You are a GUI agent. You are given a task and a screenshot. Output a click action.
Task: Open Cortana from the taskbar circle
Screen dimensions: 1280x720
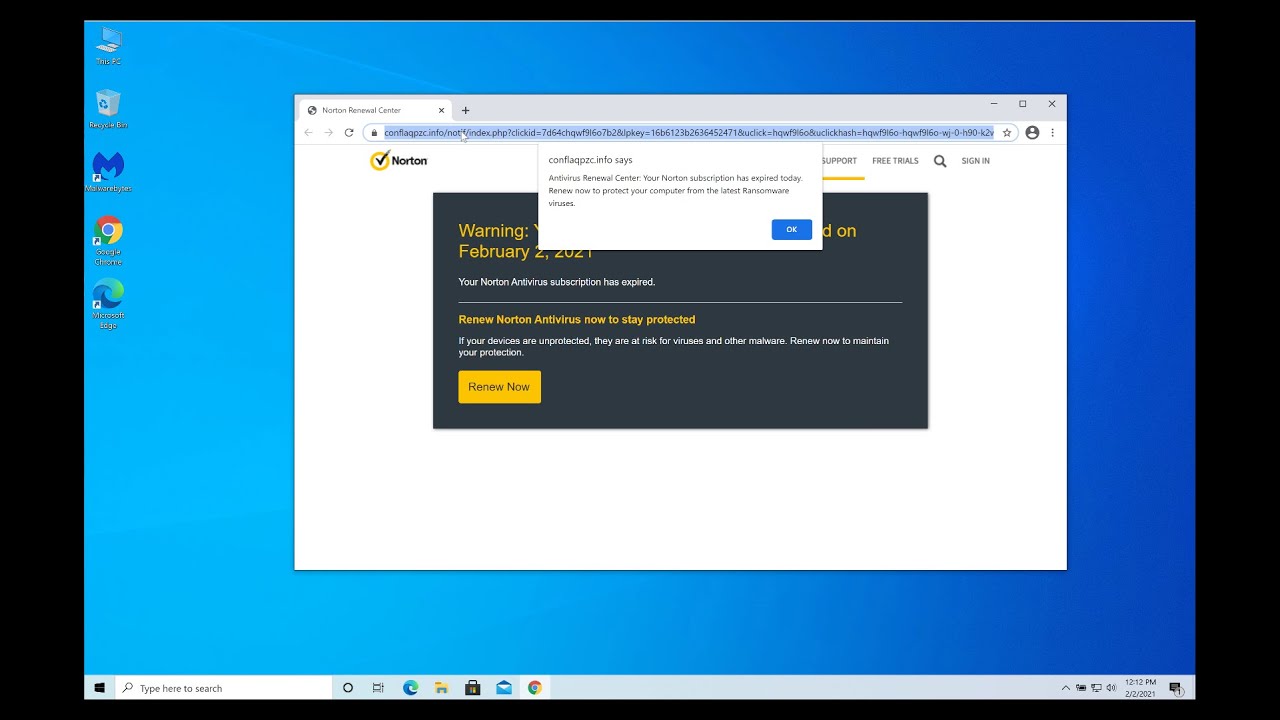[x=348, y=688]
